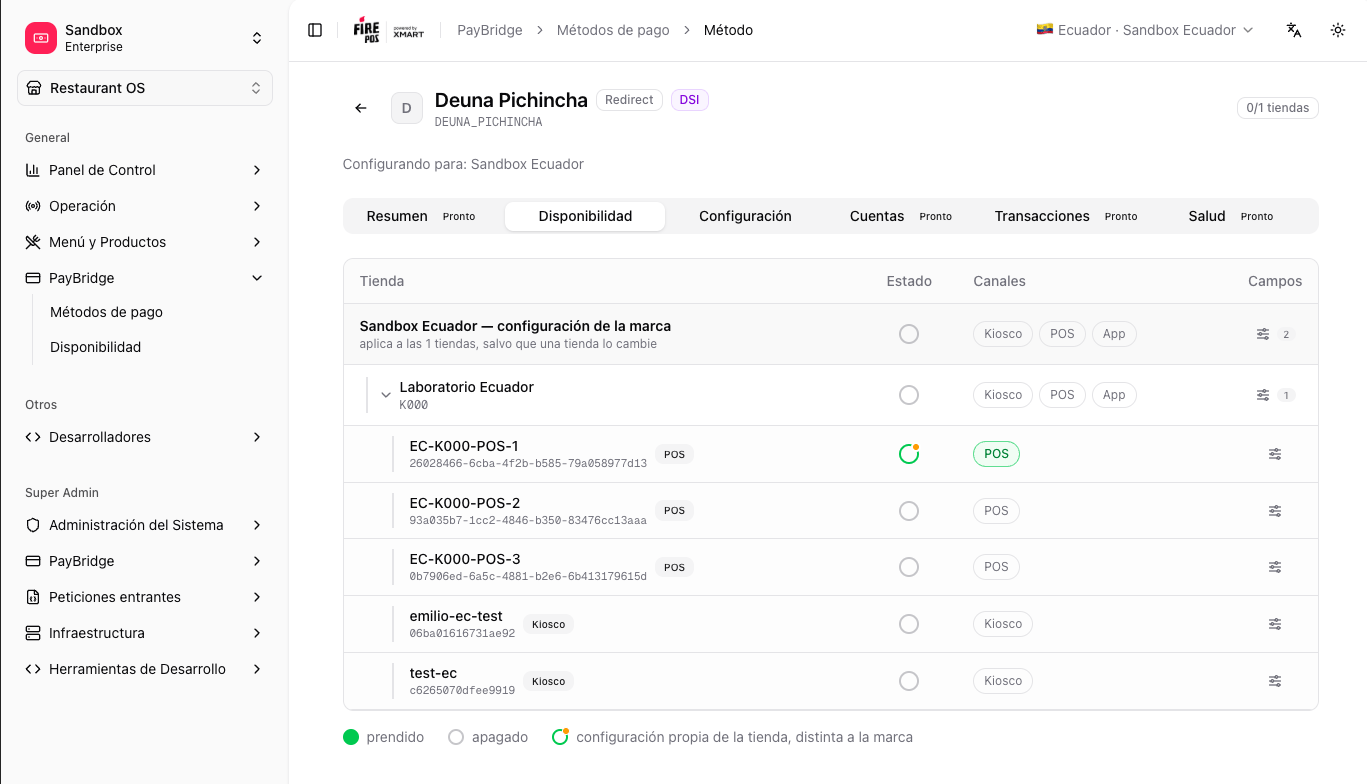Open fields settings for EC-K000-POS-1
Viewport: 1367px width, 784px height.
(1275, 454)
